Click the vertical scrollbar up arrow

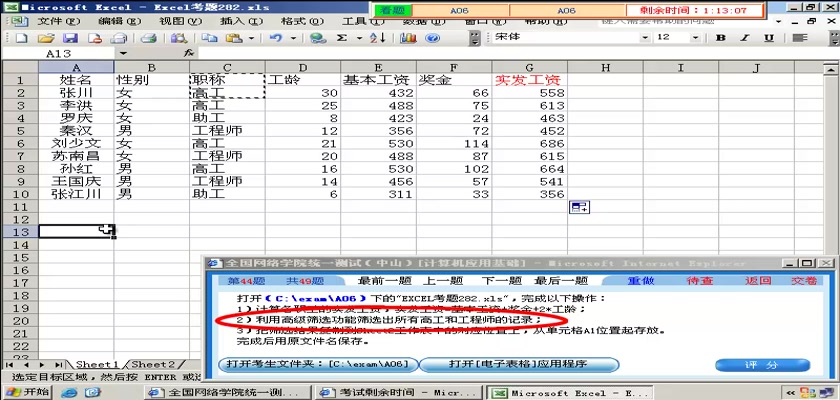pyautogui.click(x=831, y=68)
